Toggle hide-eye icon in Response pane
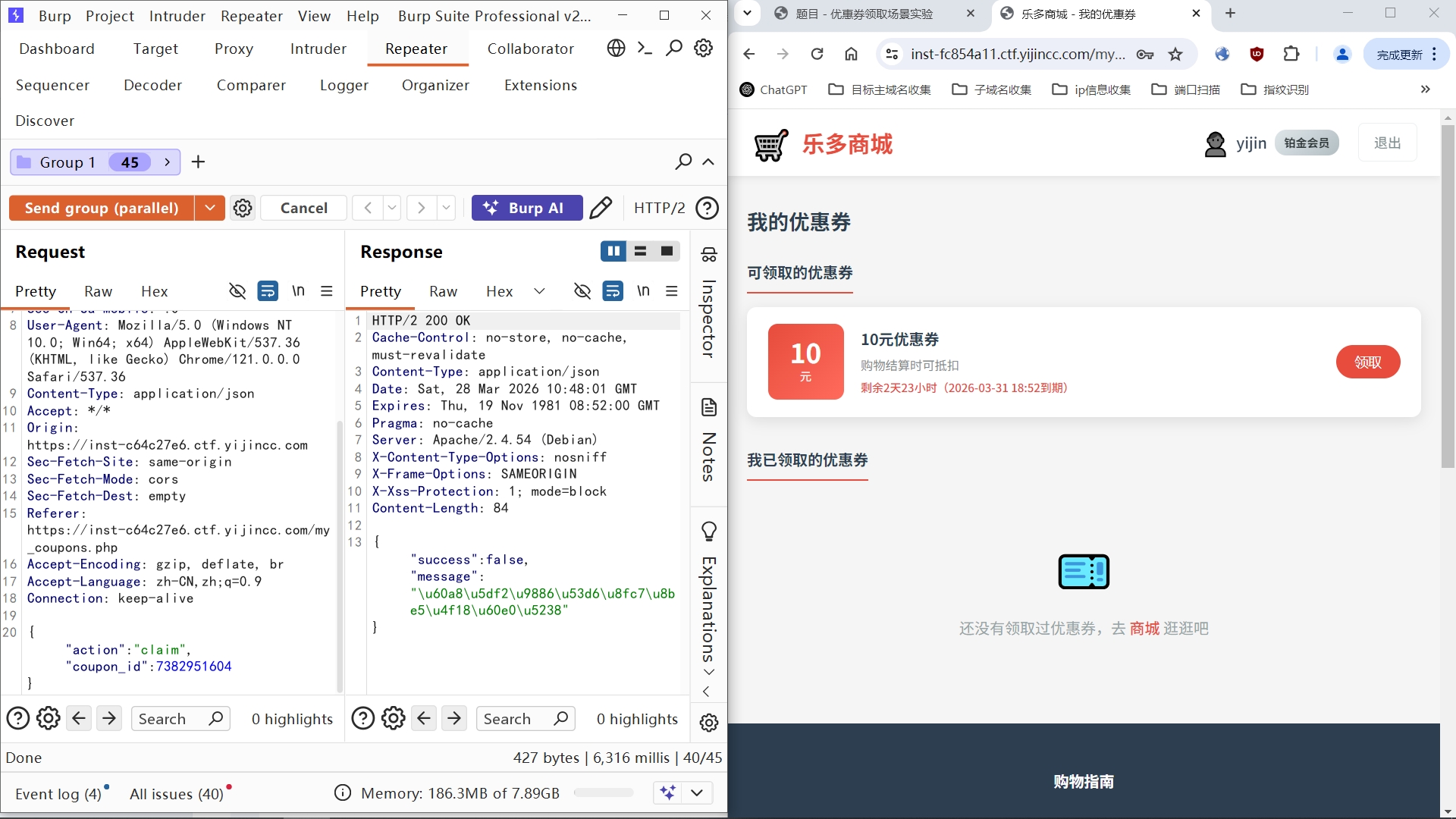Image resolution: width=1456 pixels, height=819 pixels. [582, 291]
